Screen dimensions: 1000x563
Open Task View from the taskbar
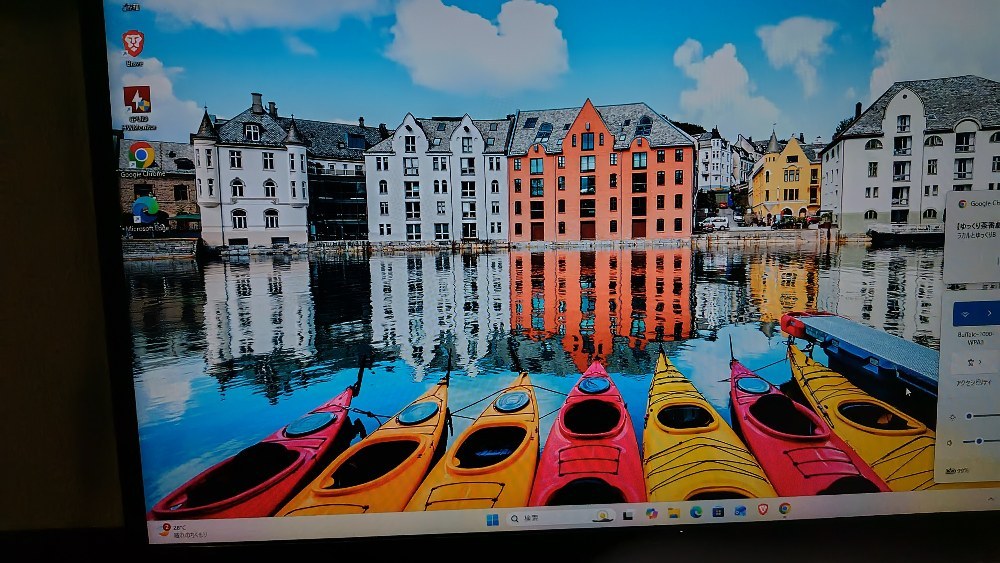628,515
